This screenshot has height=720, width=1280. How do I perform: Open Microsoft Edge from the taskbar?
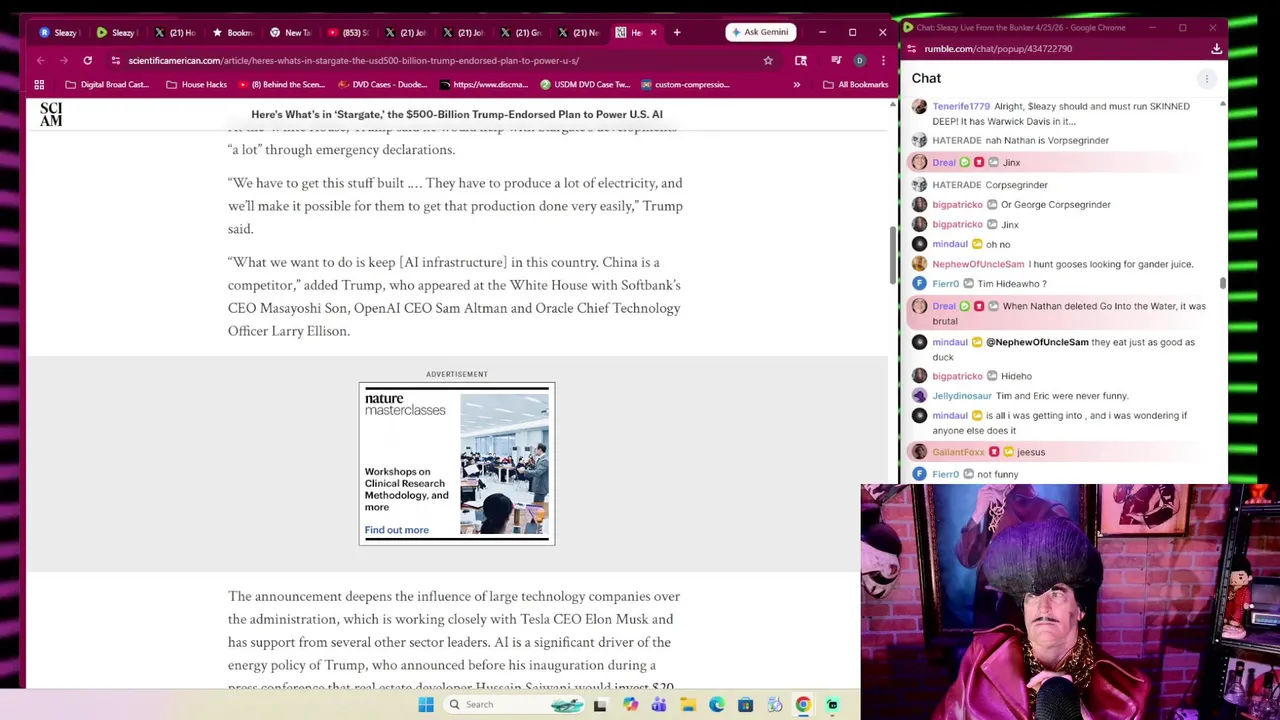717,705
